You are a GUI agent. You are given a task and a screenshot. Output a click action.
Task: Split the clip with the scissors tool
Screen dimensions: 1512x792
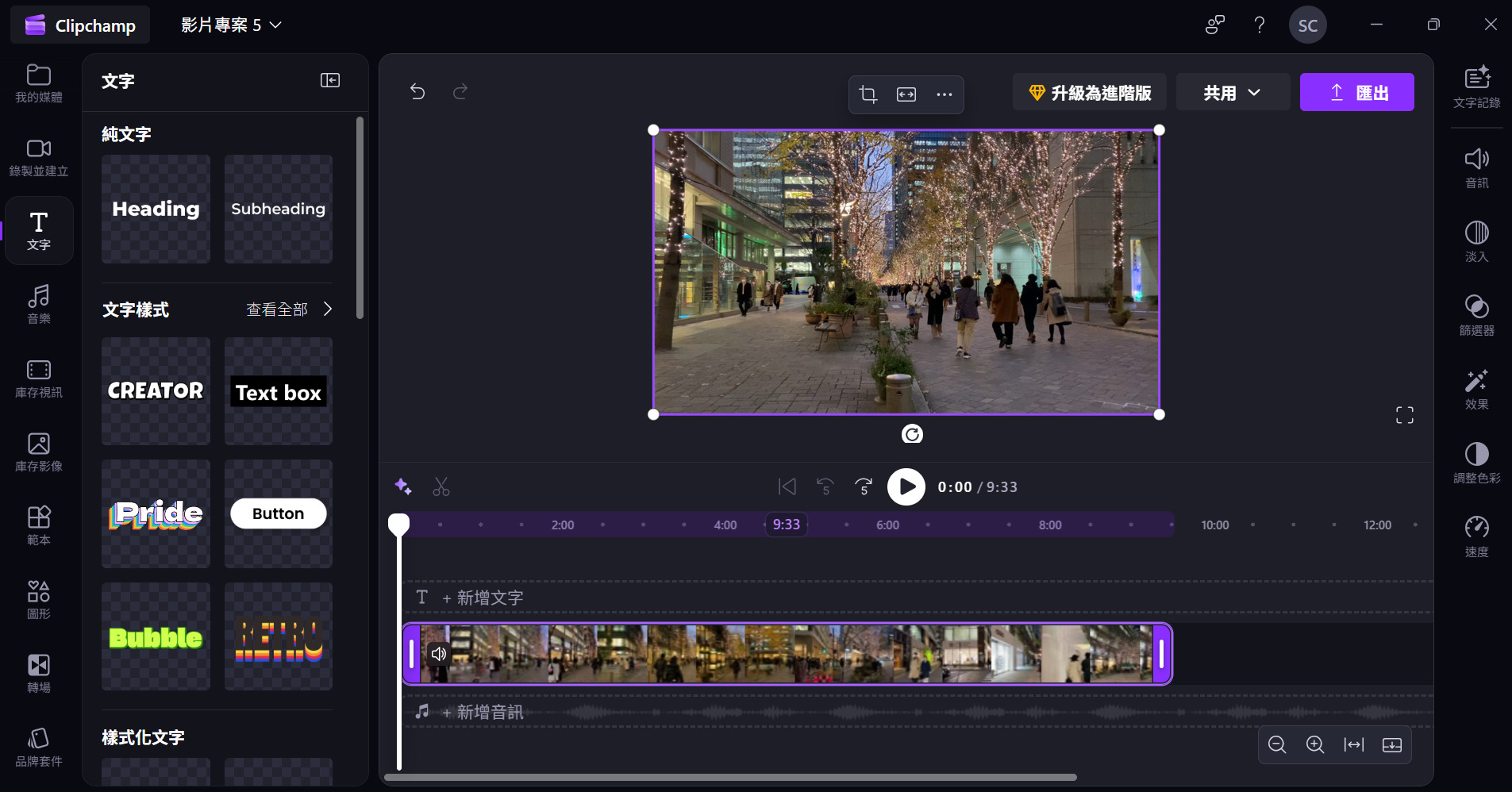(x=441, y=486)
